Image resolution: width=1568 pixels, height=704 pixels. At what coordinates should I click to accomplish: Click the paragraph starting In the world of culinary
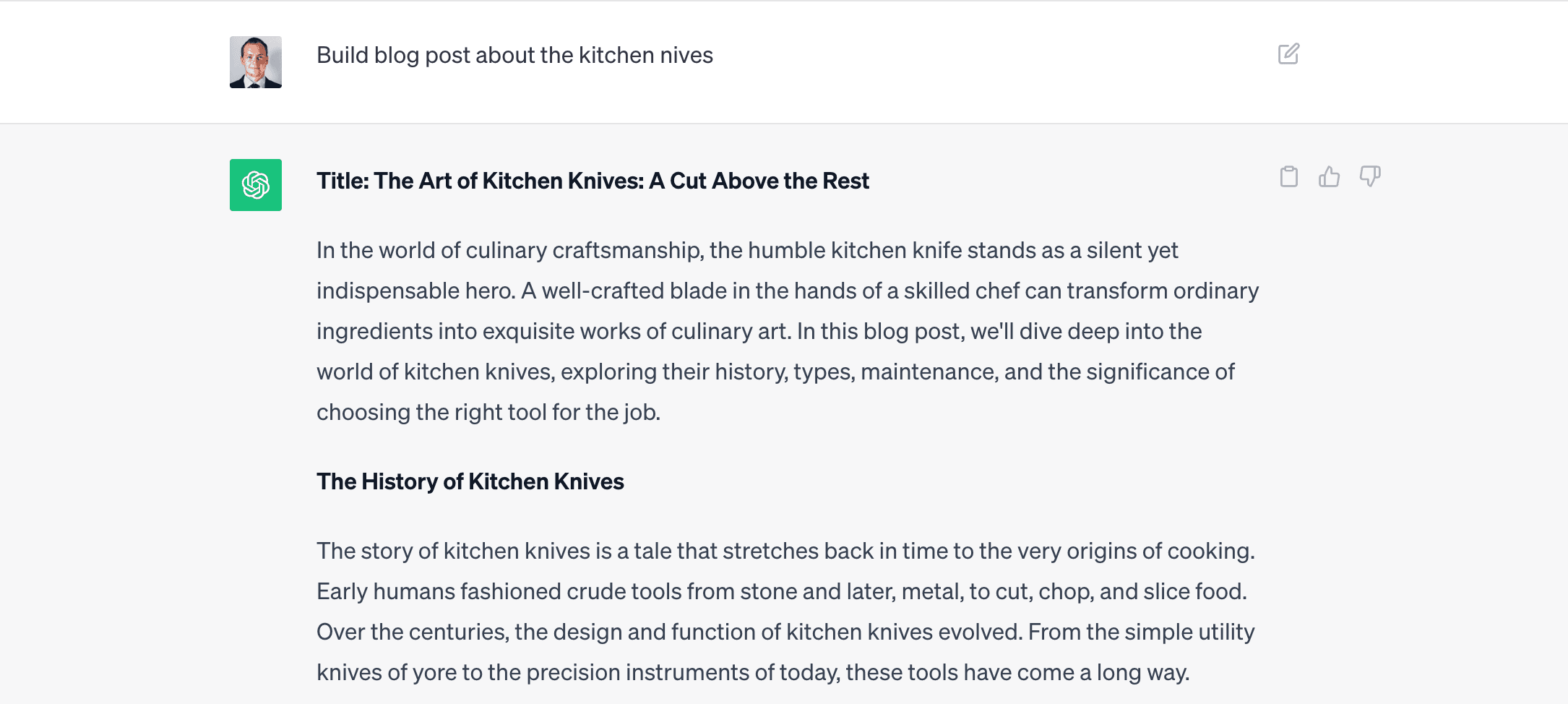click(x=788, y=331)
